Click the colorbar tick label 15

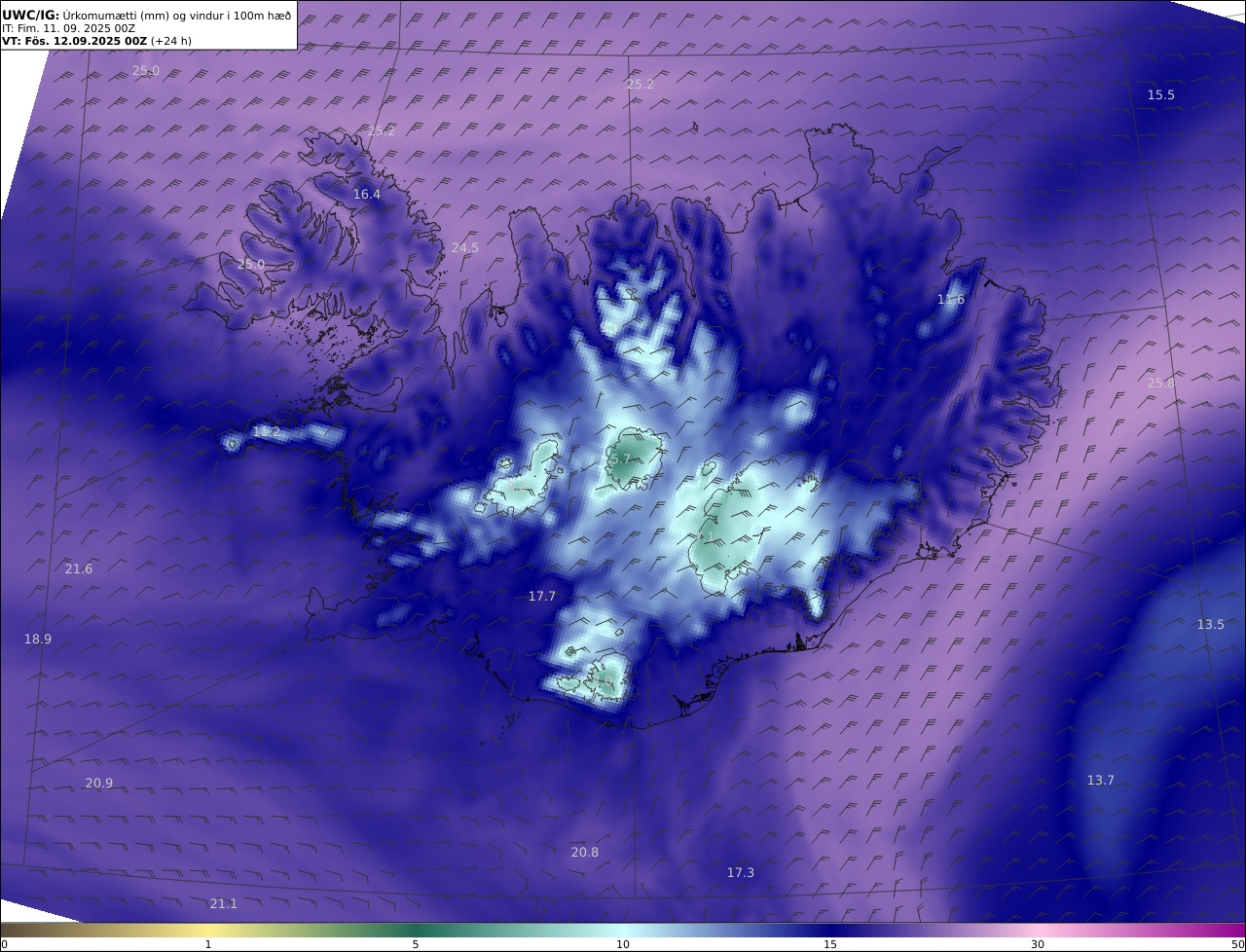[x=830, y=944]
